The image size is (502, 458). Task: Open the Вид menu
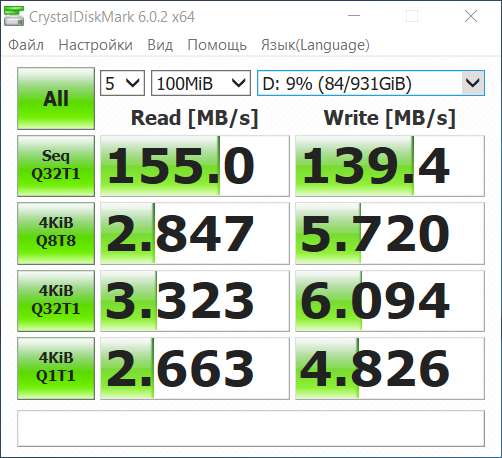(160, 45)
